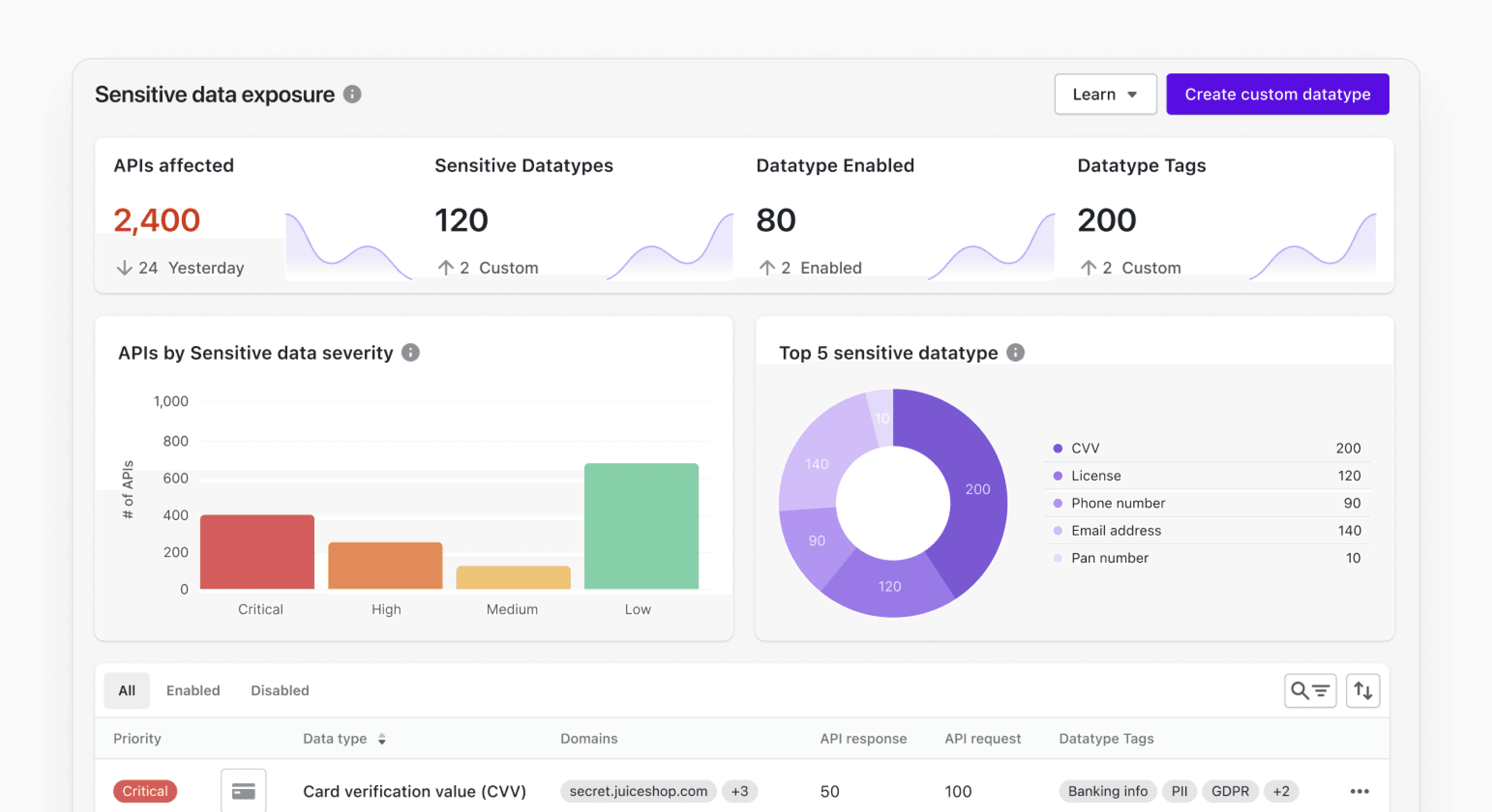1492x812 pixels.
Task: Open the search and filter icon button
Action: click(1310, 690)
